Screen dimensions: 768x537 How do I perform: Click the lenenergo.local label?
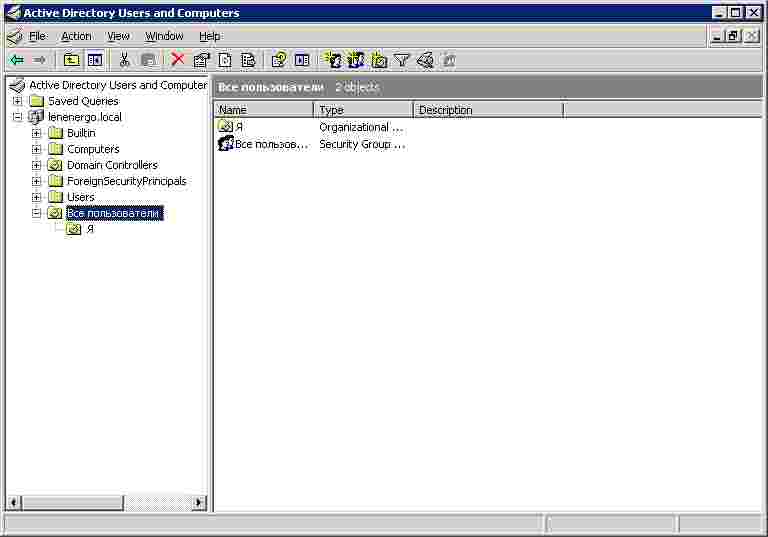point(85,117)
